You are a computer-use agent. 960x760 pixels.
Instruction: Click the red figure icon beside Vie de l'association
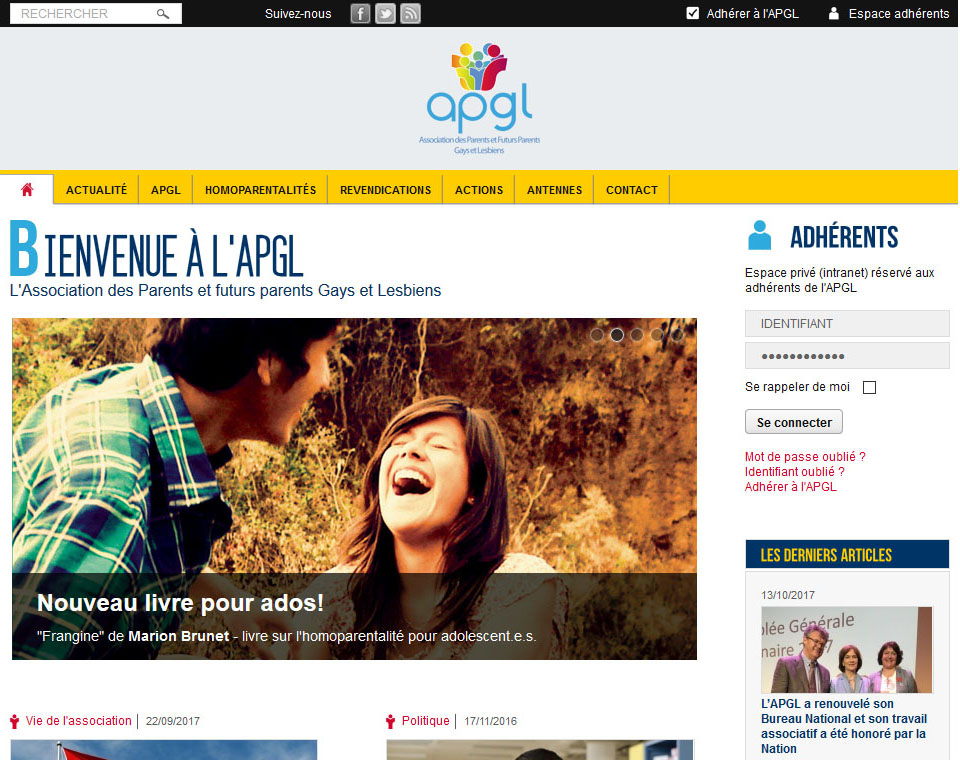[x=15, y=721]
